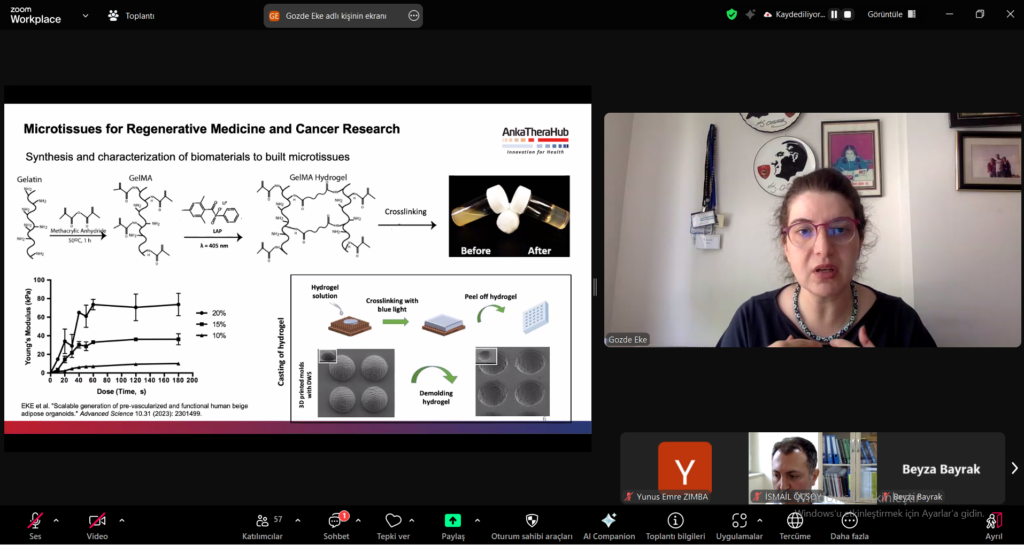Screen dimensions: 1024x545
Task: Click the Crosslinking label on slide
Action: pyautogui.click(x=406, y=212)
